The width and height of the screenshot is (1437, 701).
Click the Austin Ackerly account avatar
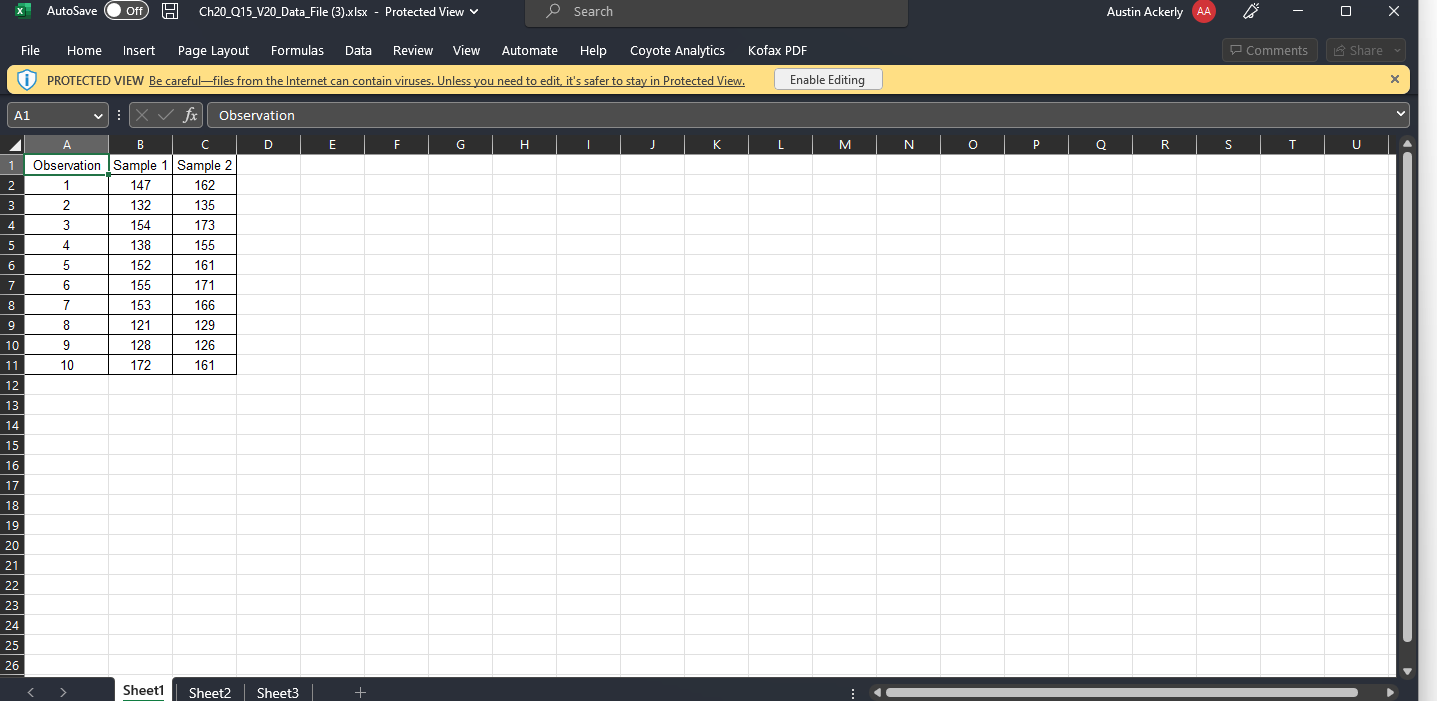click(x=1203, y=12)
